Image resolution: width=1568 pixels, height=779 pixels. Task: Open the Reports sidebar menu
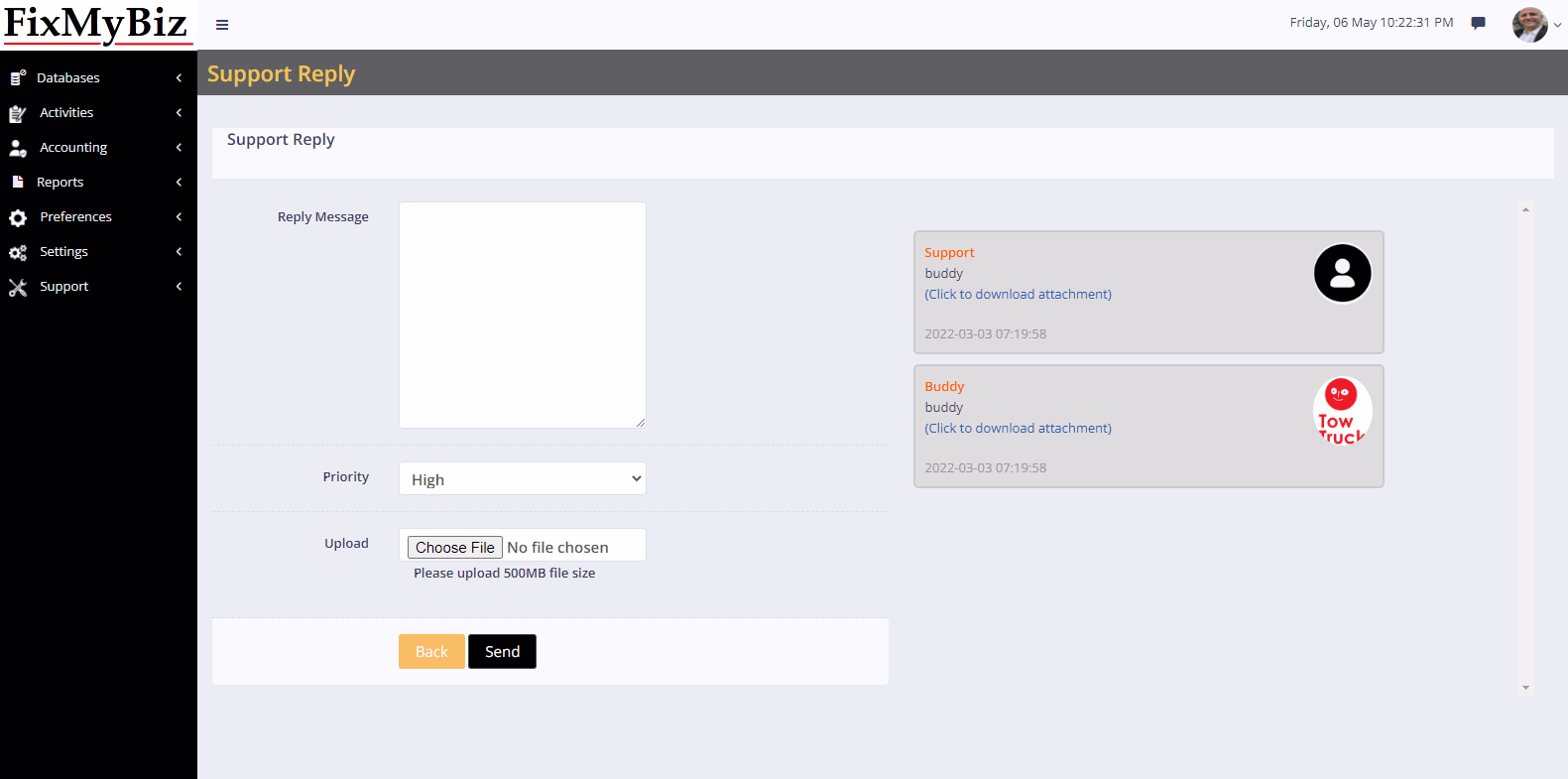[60, 183]
